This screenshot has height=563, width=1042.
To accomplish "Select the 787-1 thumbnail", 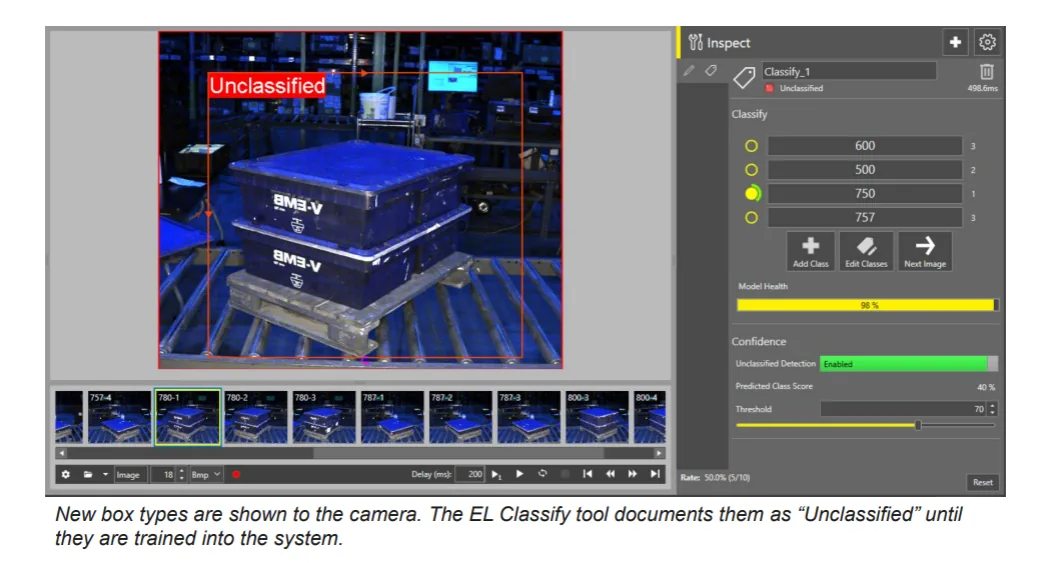I will coord(392,417).
